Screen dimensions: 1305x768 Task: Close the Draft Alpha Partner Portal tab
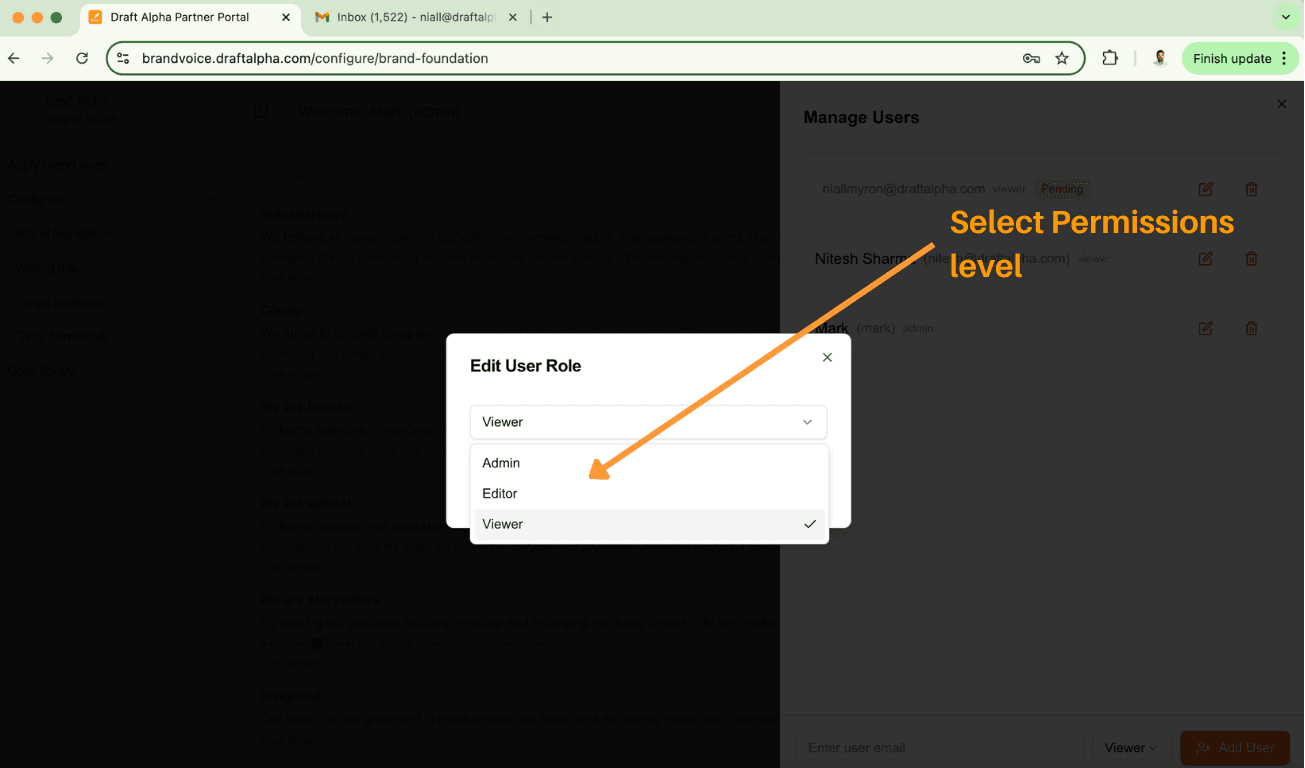[285, 18]
